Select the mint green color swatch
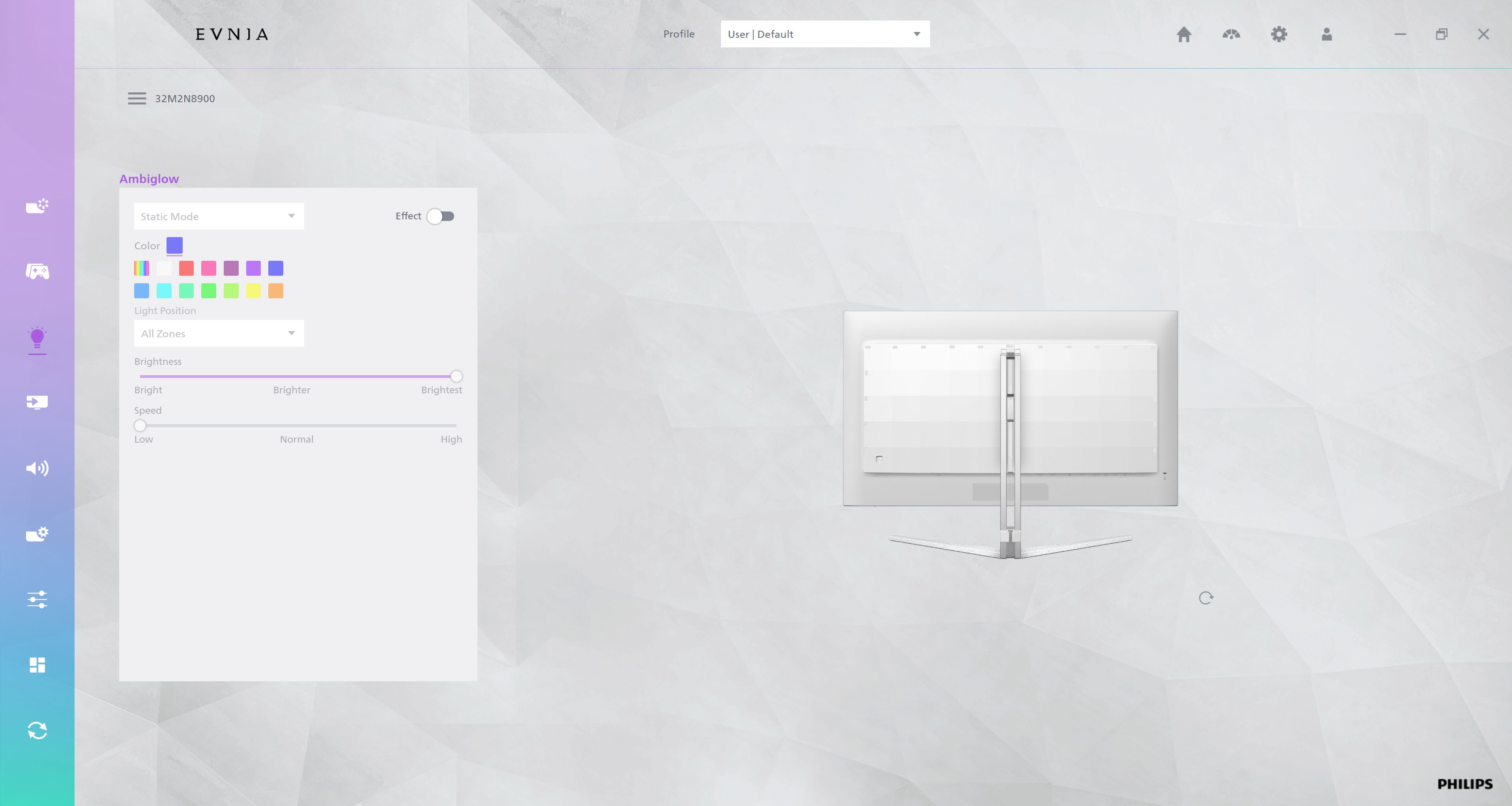This screenshot has height=806, width=1512. tap(186, 291)
